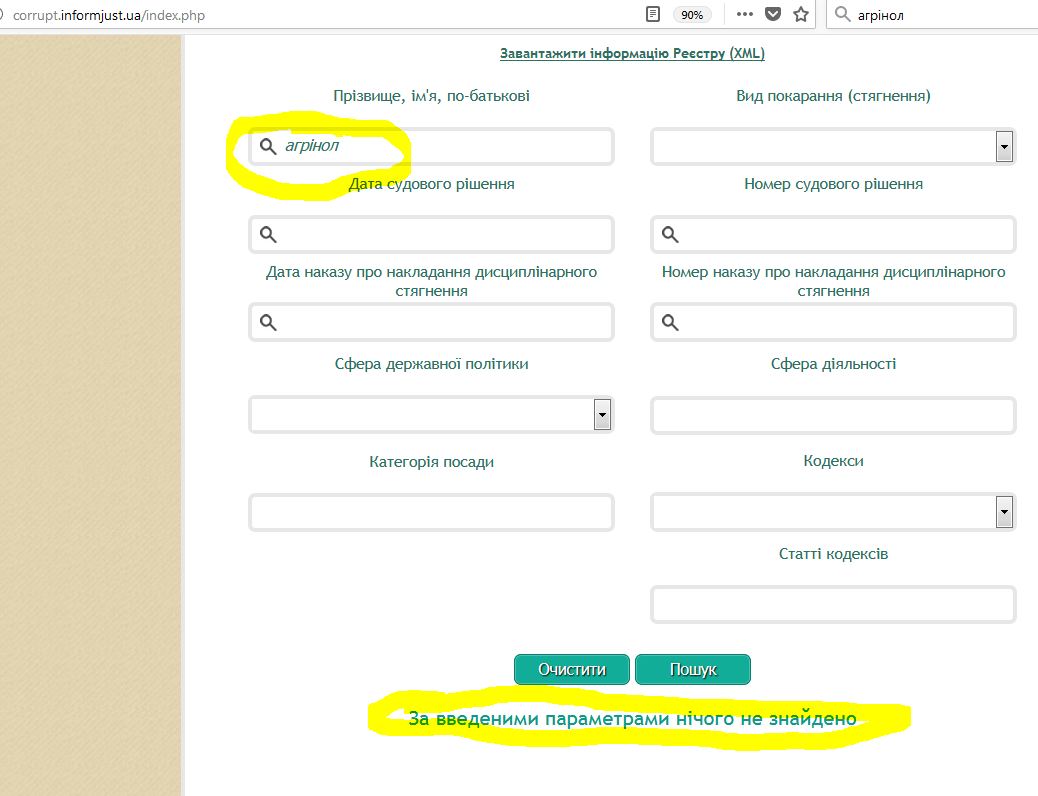This screenshot has width=1038, height=796.
Task: Focus the Категорія посади input field
Action: pyautogui.click(x=431, y=512)
